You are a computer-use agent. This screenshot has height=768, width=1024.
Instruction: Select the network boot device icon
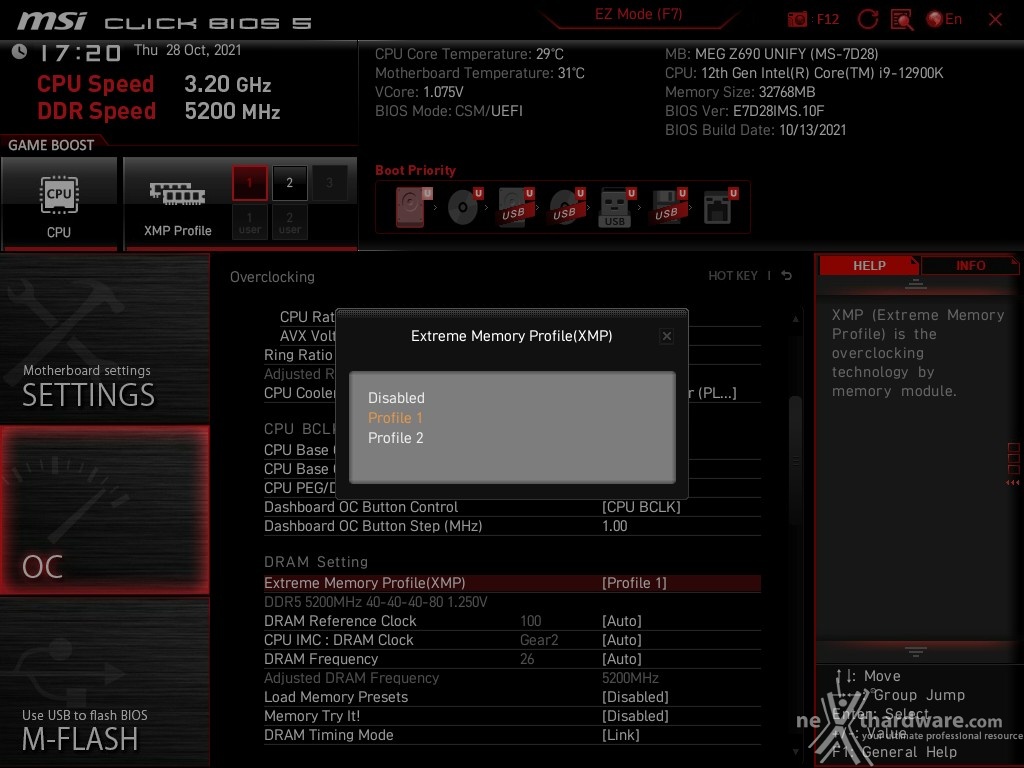(720, 207)
